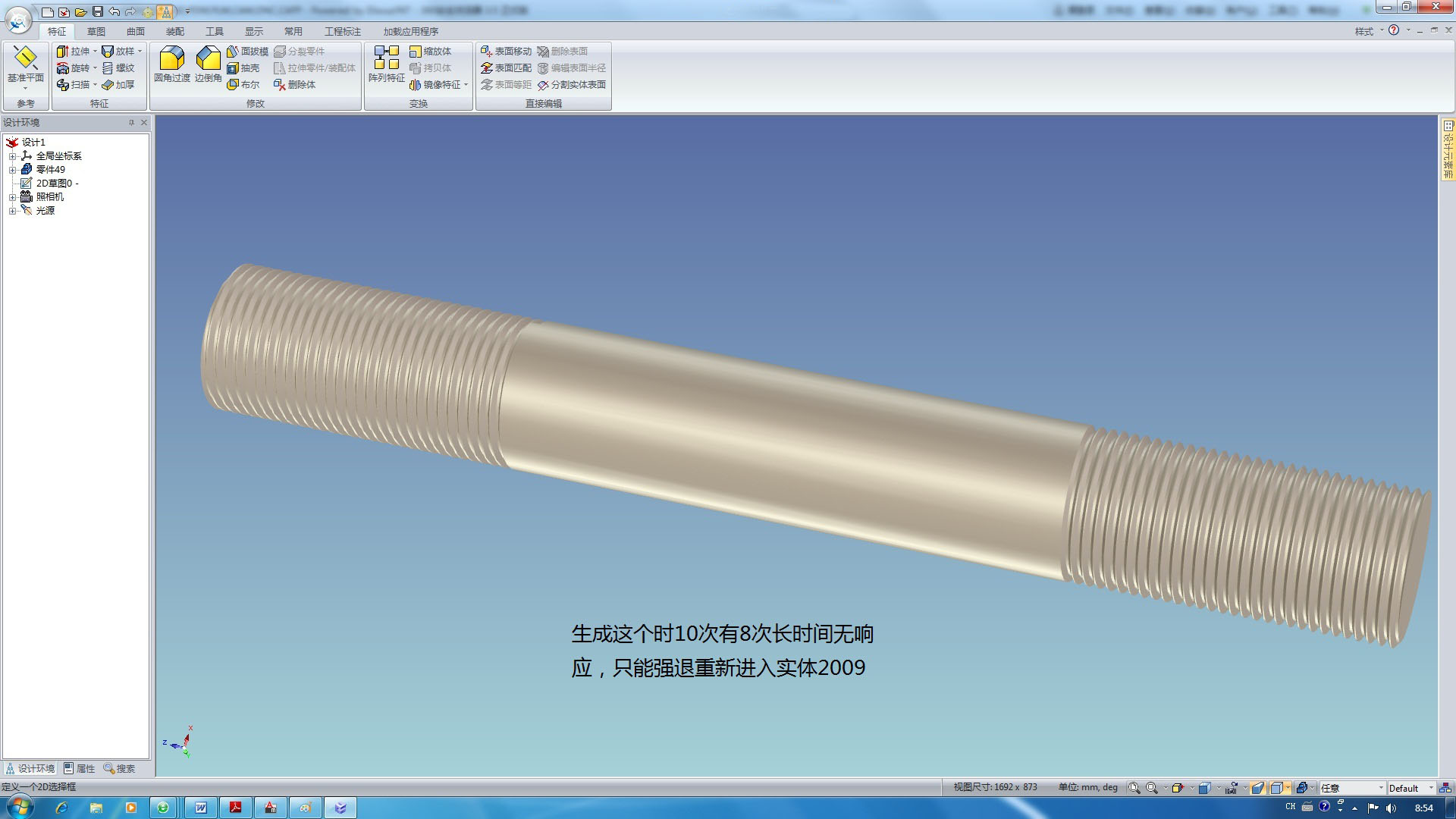Open the 任意 selection filter dropdown
Viewport: 1456px width, 819px height.
(1381, 788)
